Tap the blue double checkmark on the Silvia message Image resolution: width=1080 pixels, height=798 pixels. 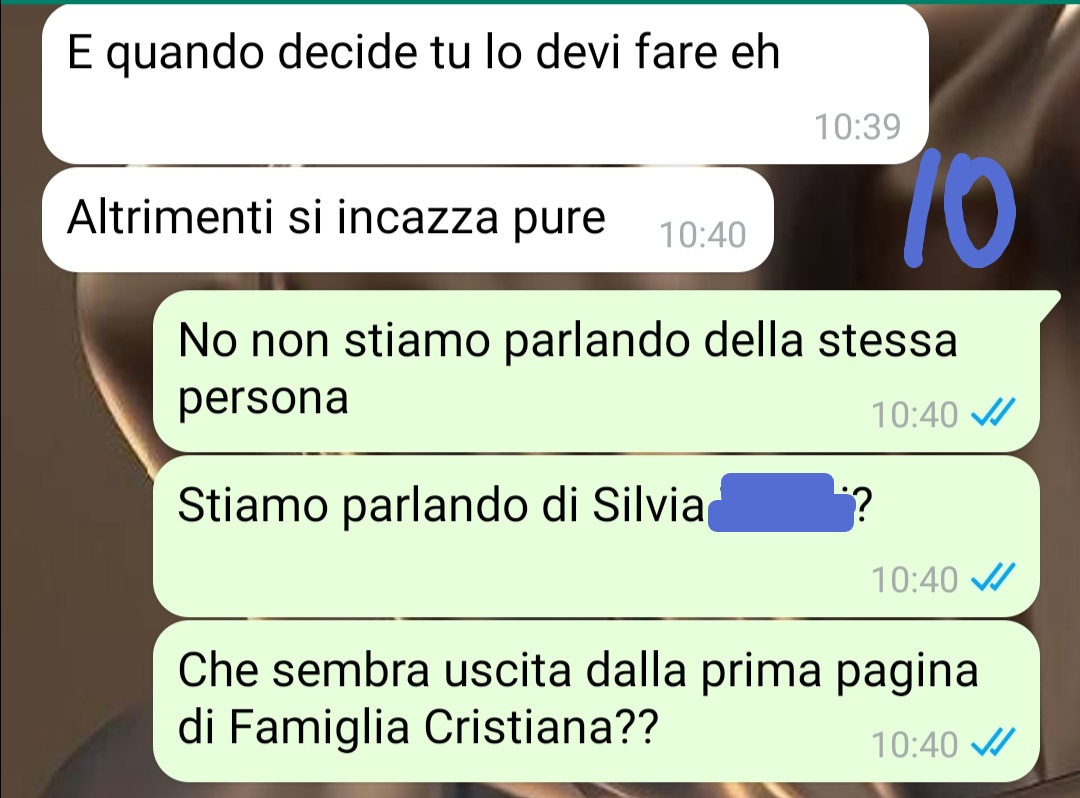993,578
